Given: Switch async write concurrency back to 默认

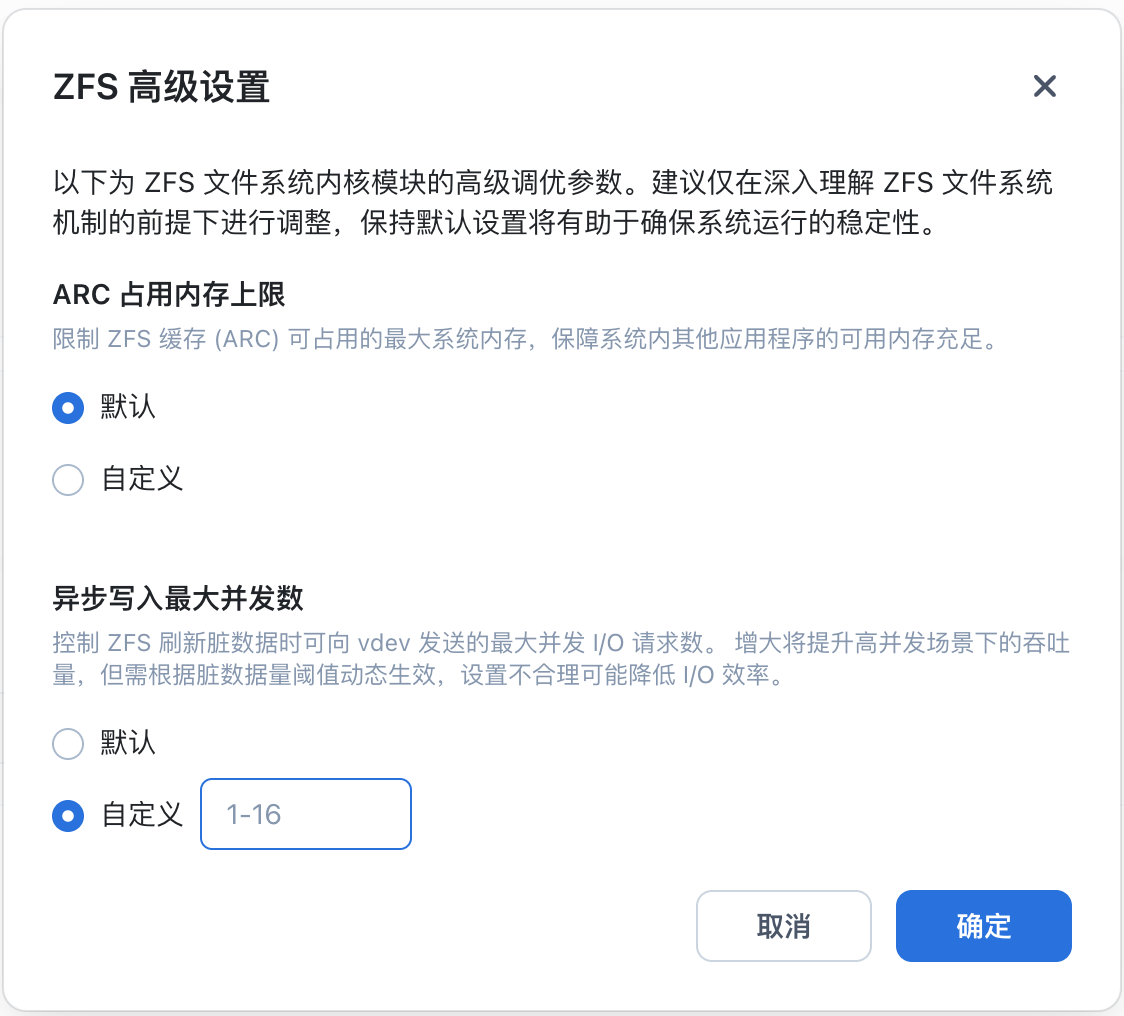Looking at the screenshot, I should 68,744.
